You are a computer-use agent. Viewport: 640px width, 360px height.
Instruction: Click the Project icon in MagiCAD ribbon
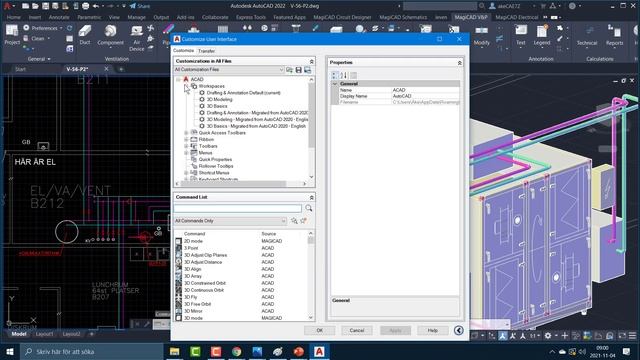12,34
